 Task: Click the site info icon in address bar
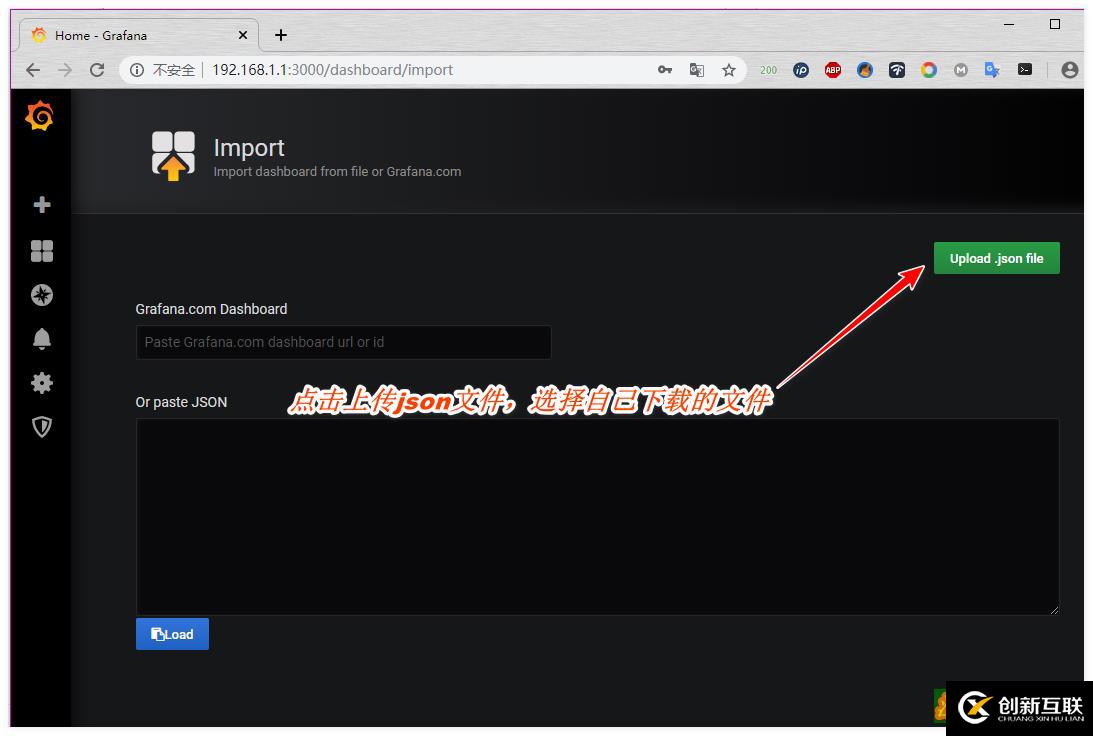[137, 70]
